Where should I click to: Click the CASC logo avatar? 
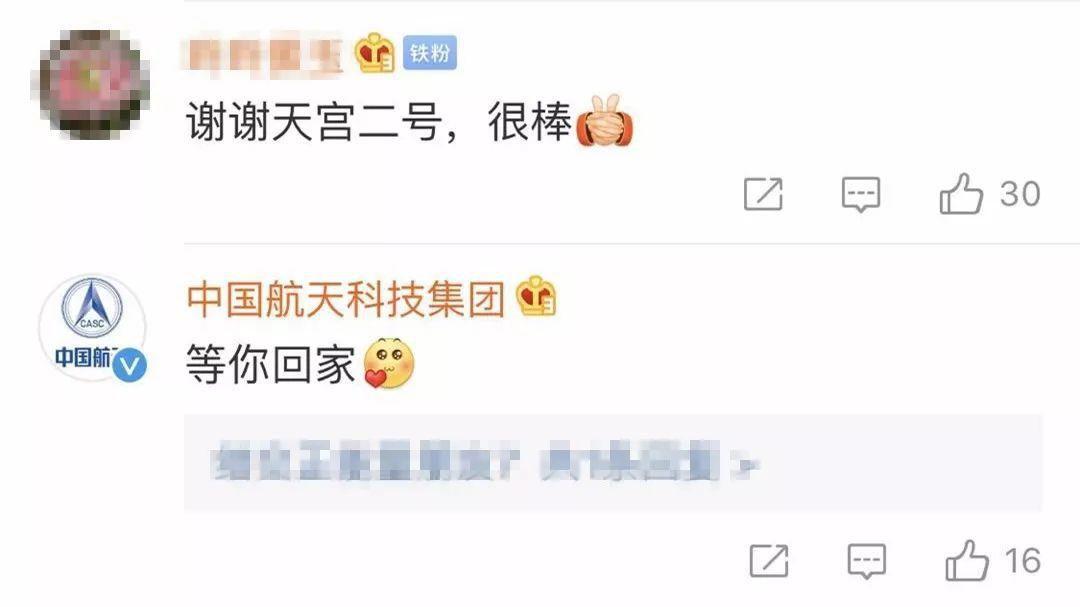(92, 327)
